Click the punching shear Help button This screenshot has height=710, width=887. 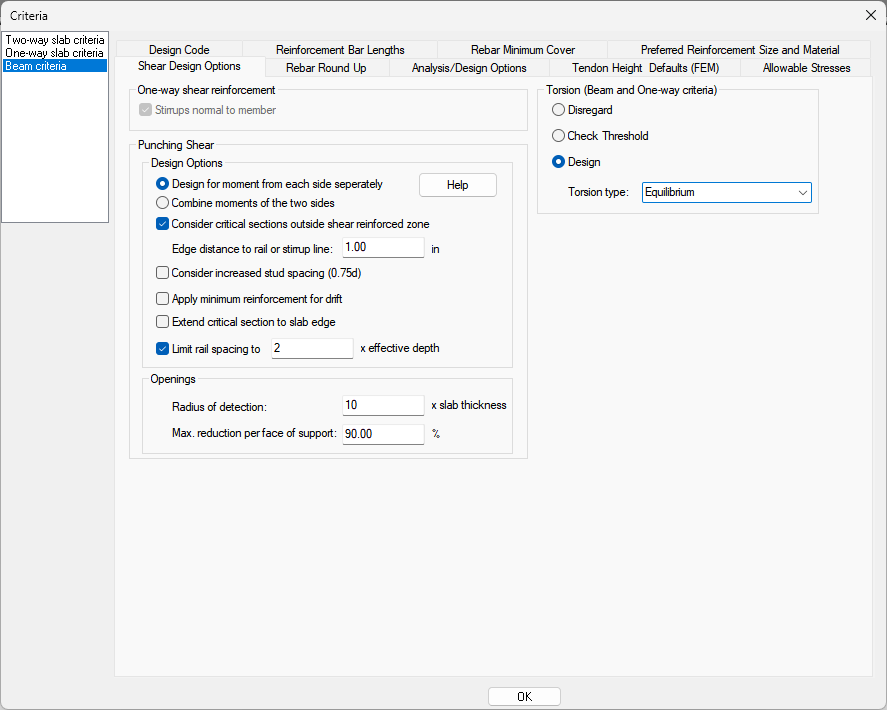[457, 185]
